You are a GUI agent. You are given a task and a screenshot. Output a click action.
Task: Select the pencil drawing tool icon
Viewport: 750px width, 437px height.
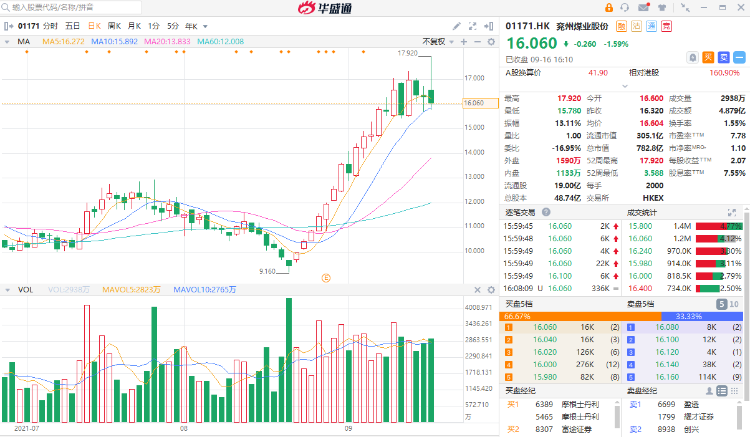click(x=457, y=26)
